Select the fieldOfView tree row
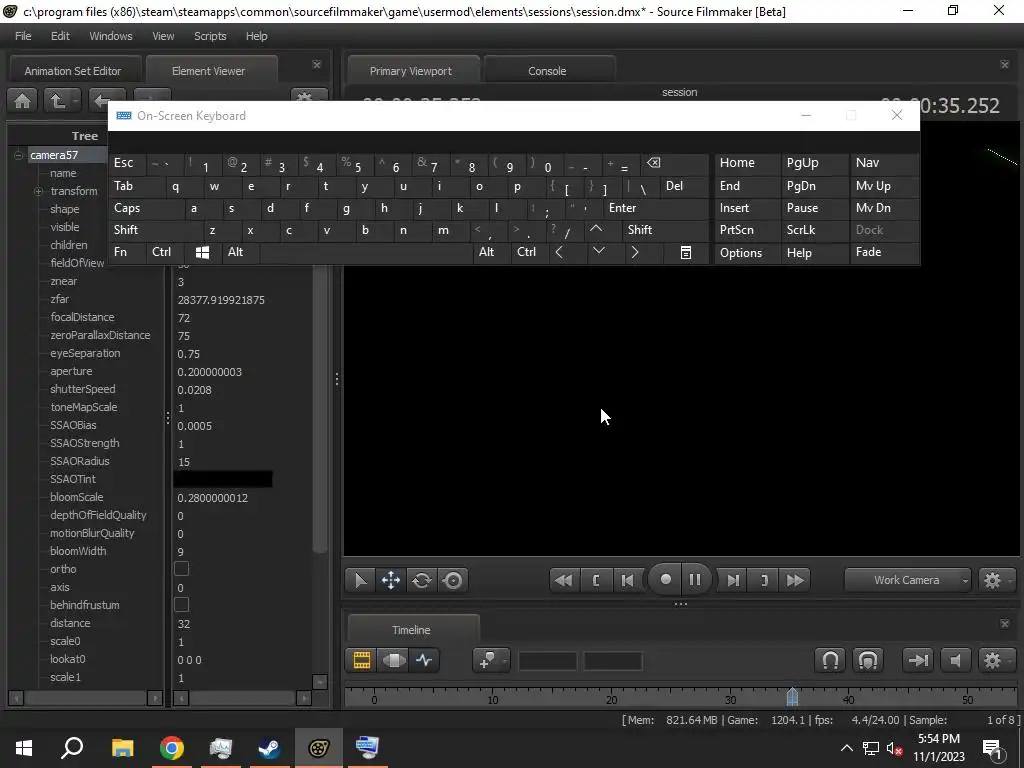Screen dimensions: 1024x768 coord(77,263)
